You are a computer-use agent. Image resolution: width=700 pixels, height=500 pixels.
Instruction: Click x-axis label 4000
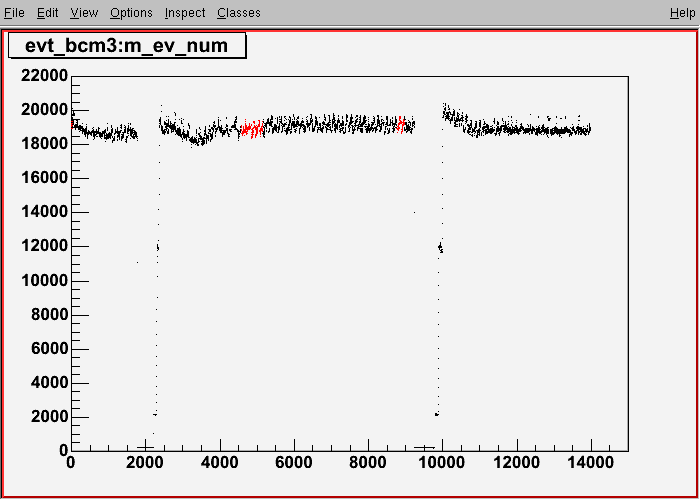[x=220, y=463]
